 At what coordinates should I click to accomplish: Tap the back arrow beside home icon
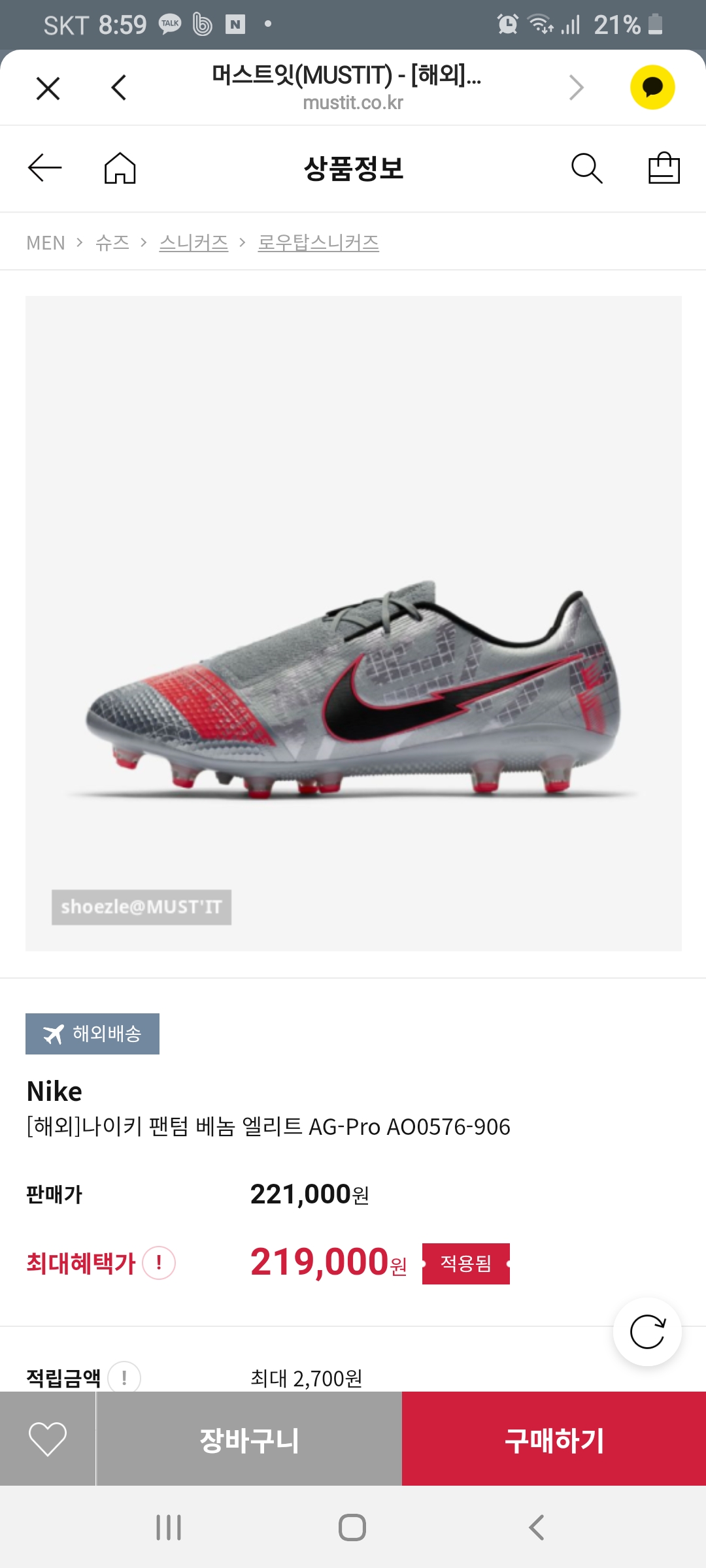coord(44,168)
